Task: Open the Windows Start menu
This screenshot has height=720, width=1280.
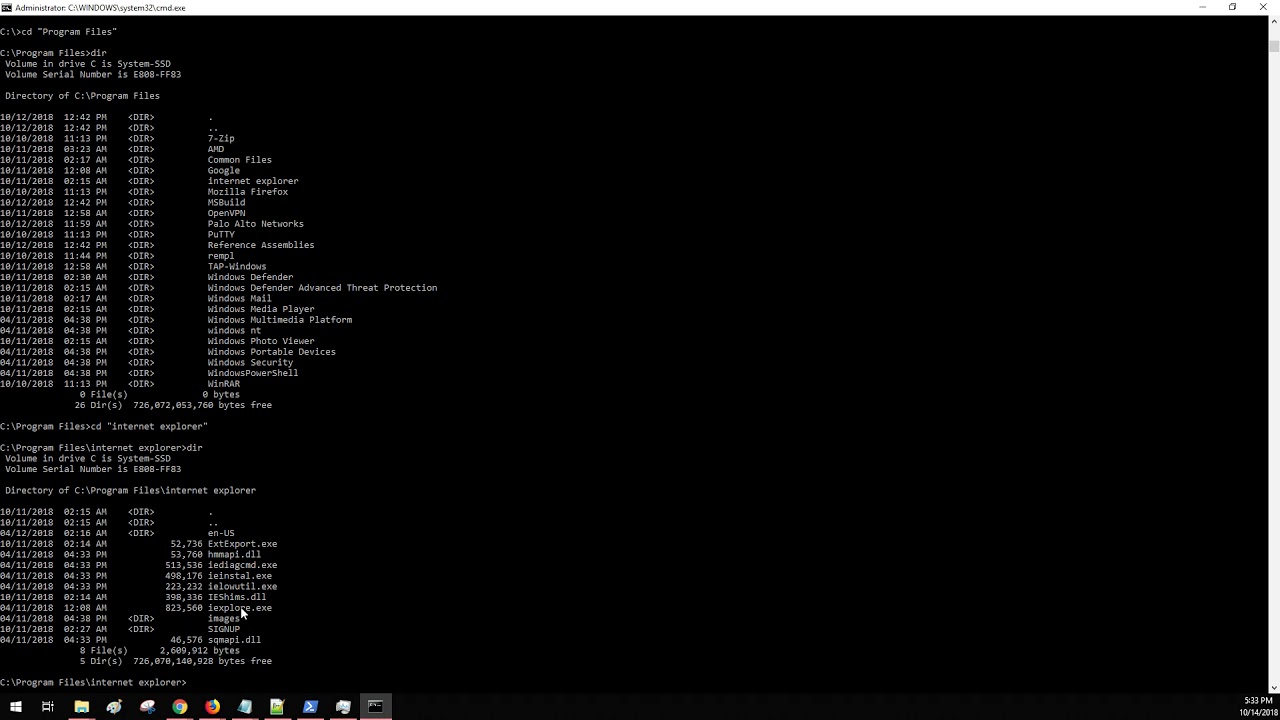Action: click(15, 707)
